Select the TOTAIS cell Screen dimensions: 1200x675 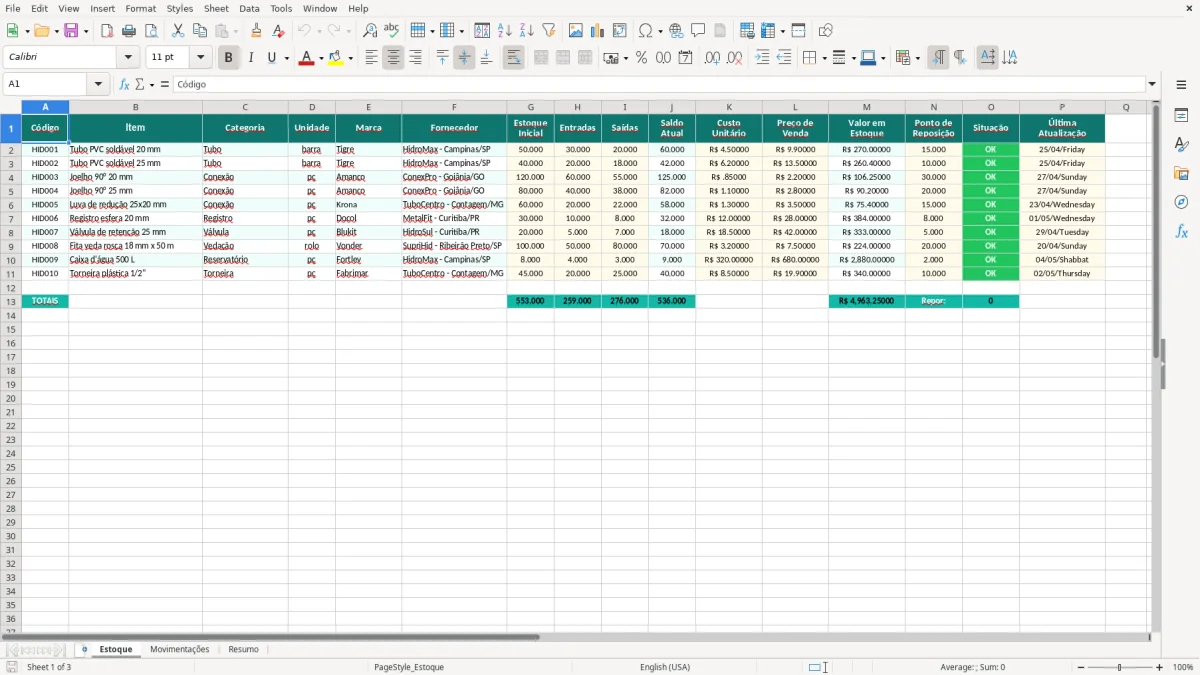click(x=45, y=301)
